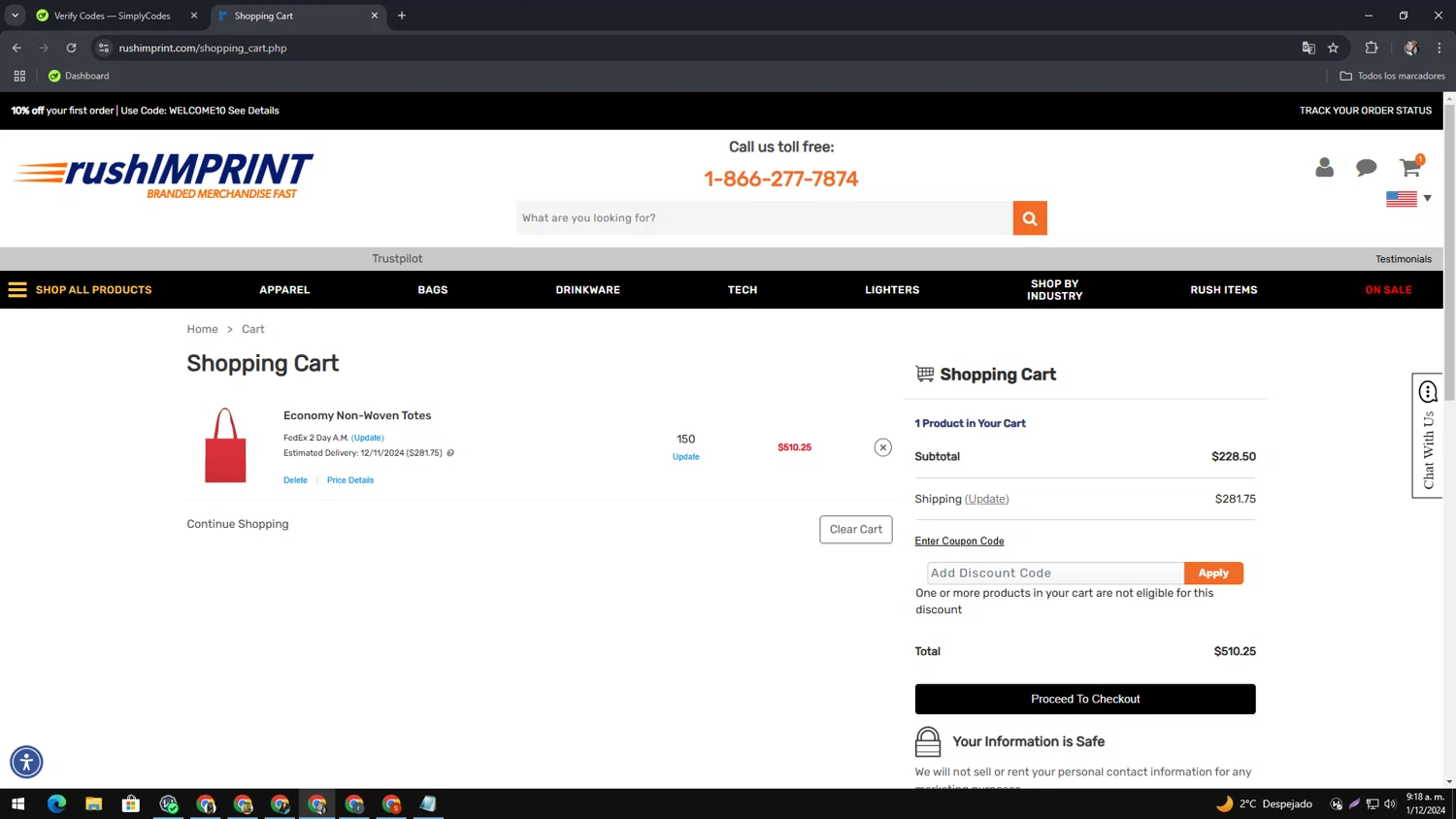Viewport: 1456px width, 819px height.
Task: Open the Todos los marcadores folder
Action: pos(1392,76)
